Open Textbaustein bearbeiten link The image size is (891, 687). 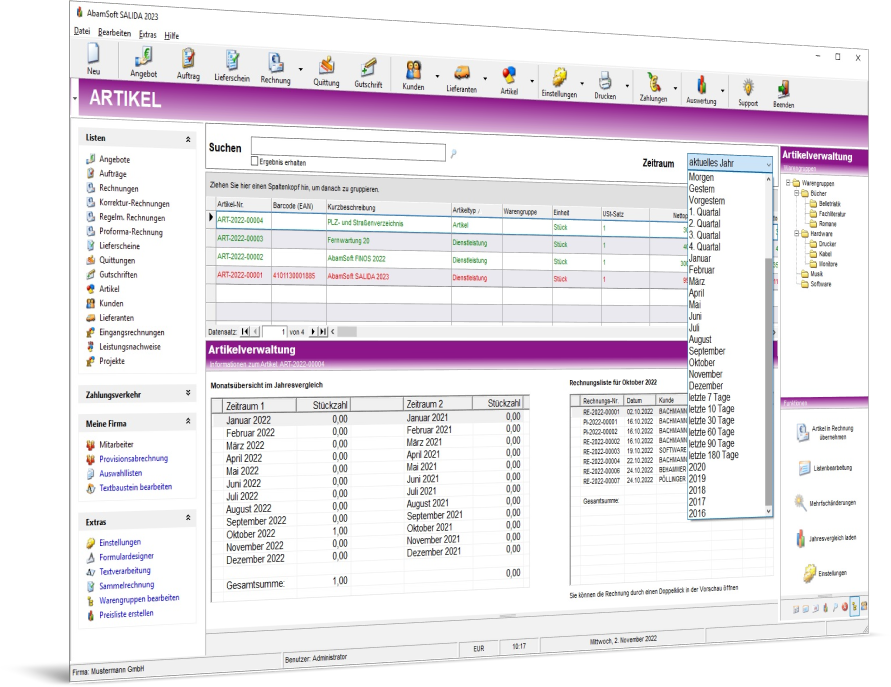click(135, 487)
